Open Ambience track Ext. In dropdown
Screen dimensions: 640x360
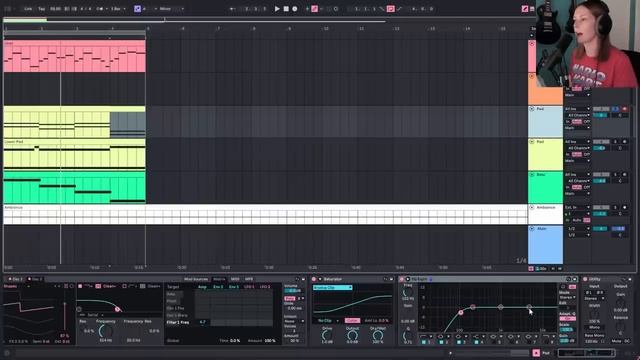577,207
